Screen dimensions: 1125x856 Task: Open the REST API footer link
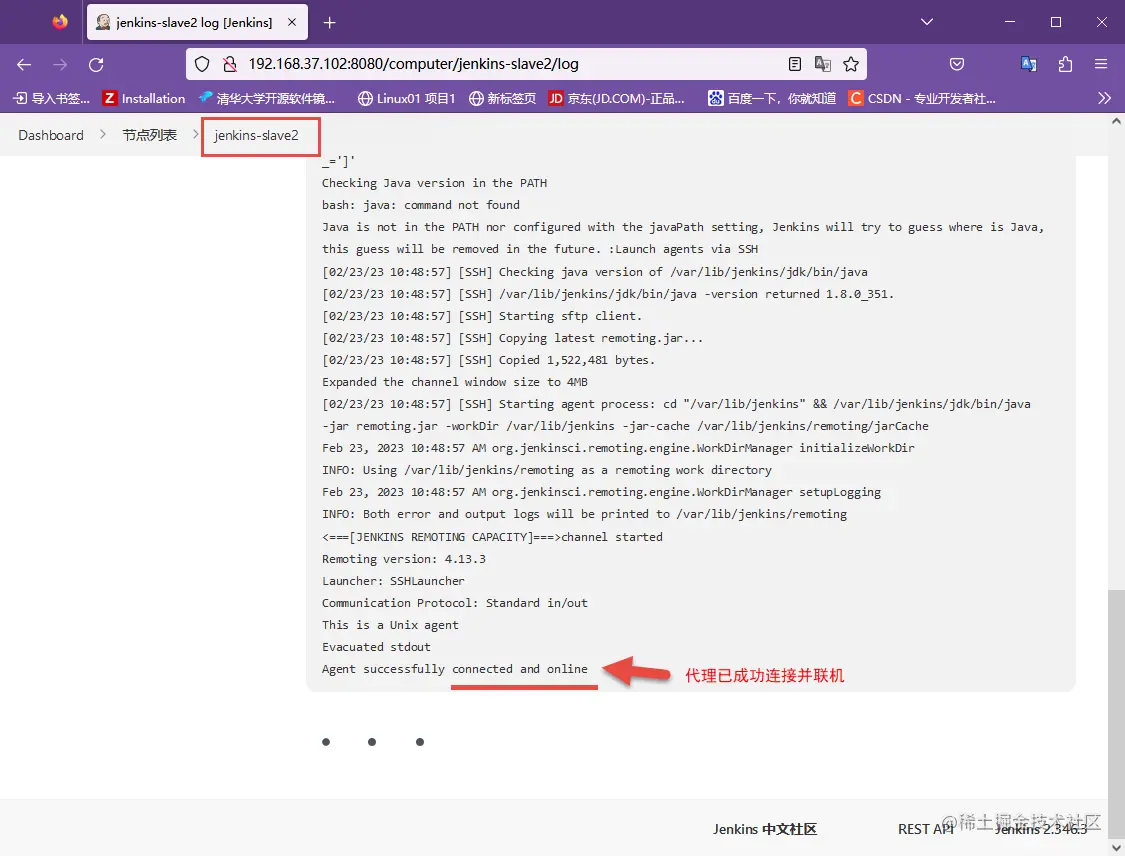pos(926,829)
